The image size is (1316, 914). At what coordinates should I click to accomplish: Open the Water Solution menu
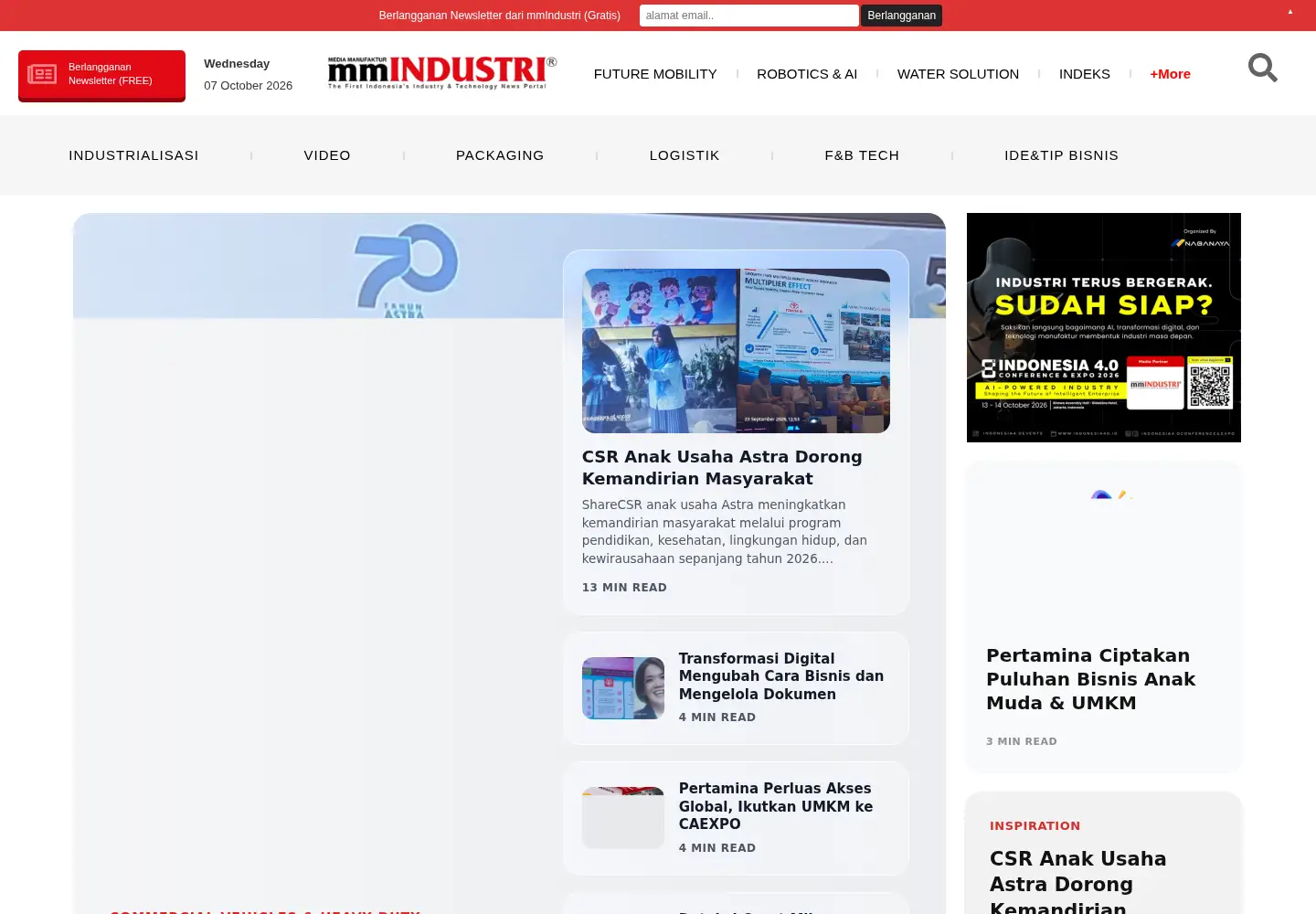[x=958, y=74]
